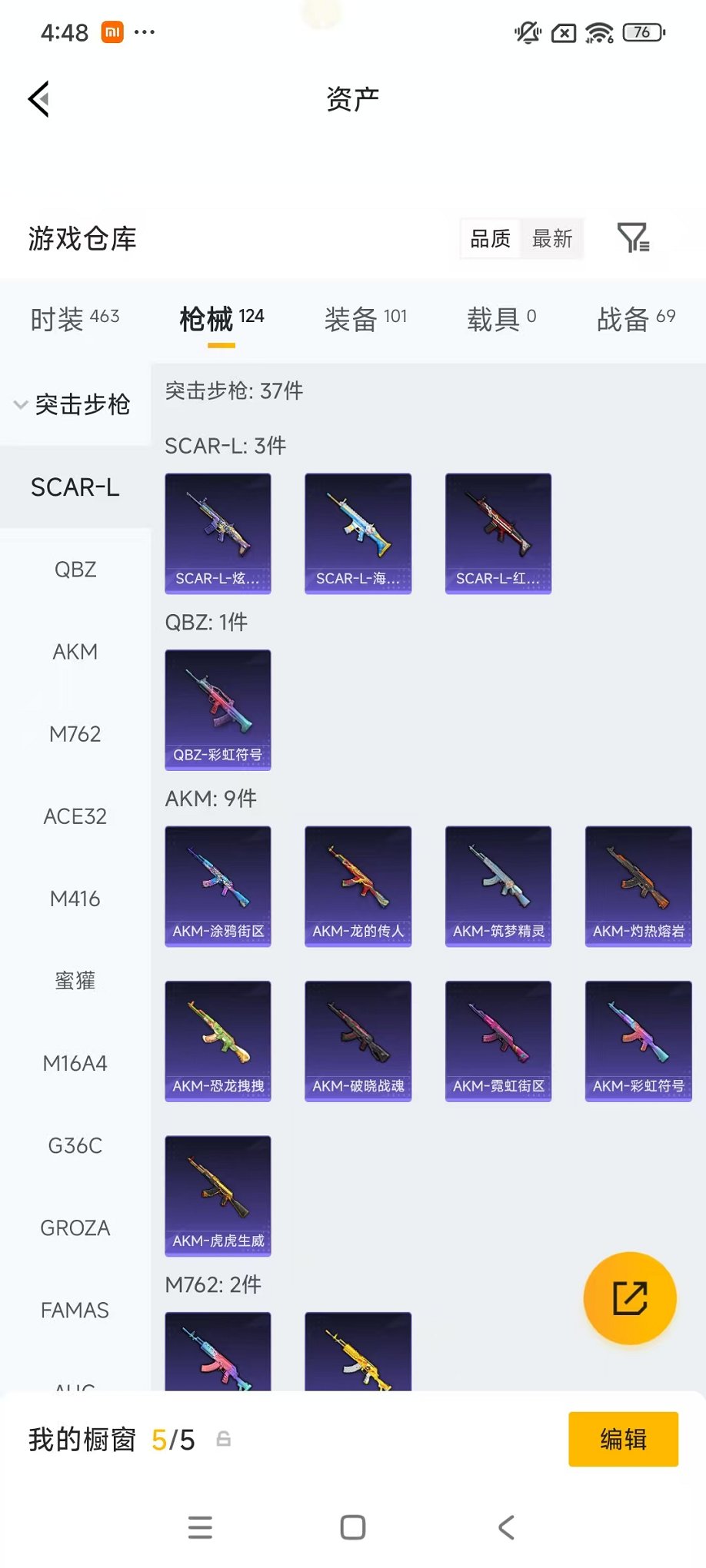Go back using the top-left arrow

tap(39, 98)
